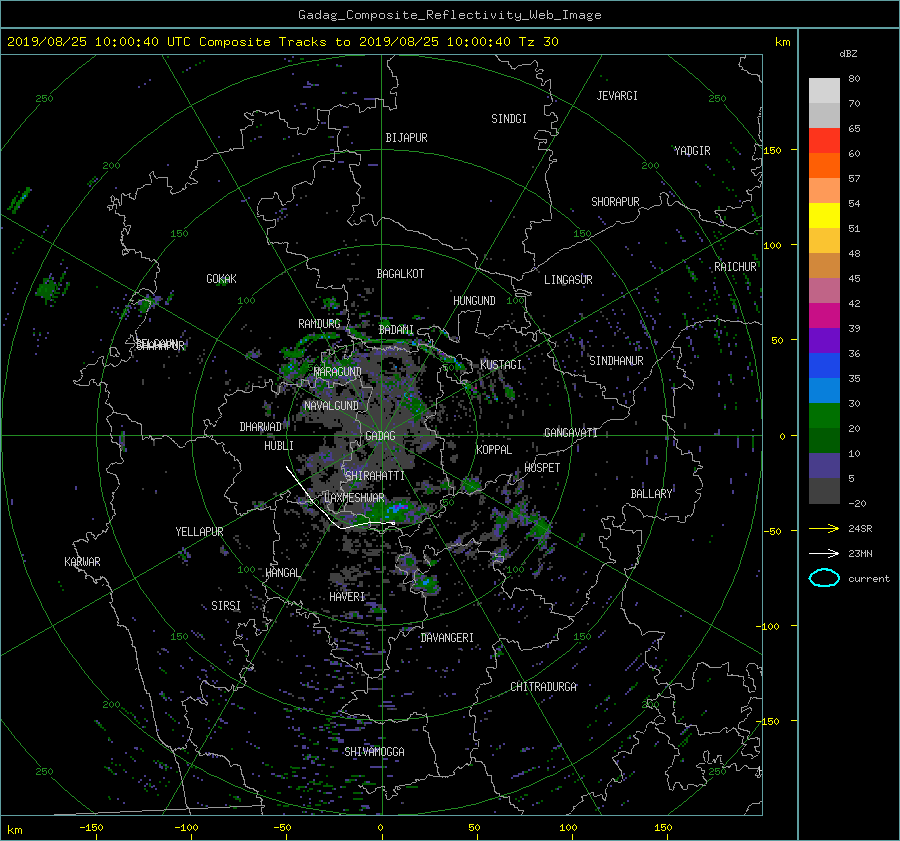The height and width of the screenshot is (841, 900).
Task: Click the NARAGUND city label
Action: pos(338,372)
